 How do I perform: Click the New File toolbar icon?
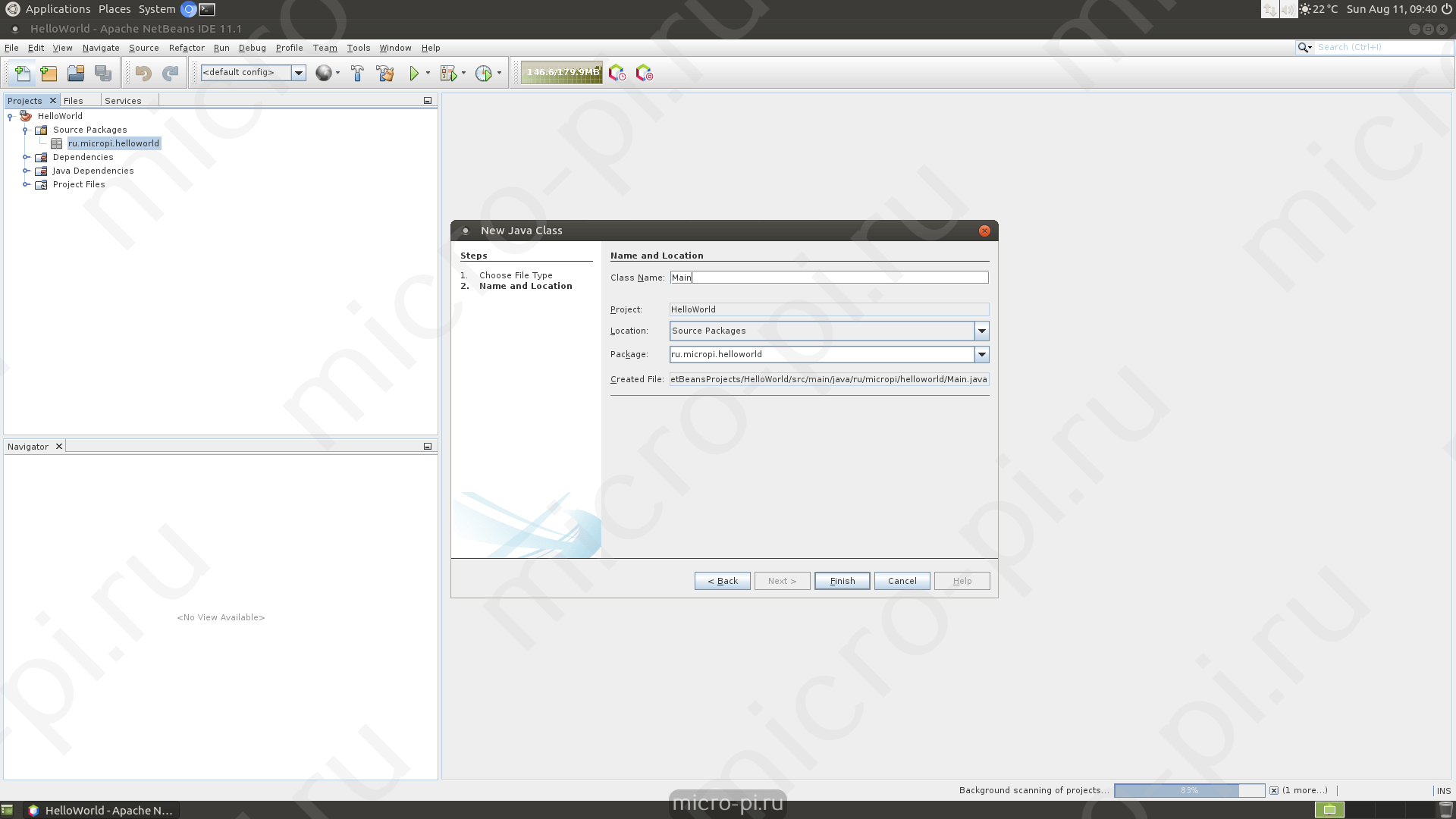click(22, 74)
